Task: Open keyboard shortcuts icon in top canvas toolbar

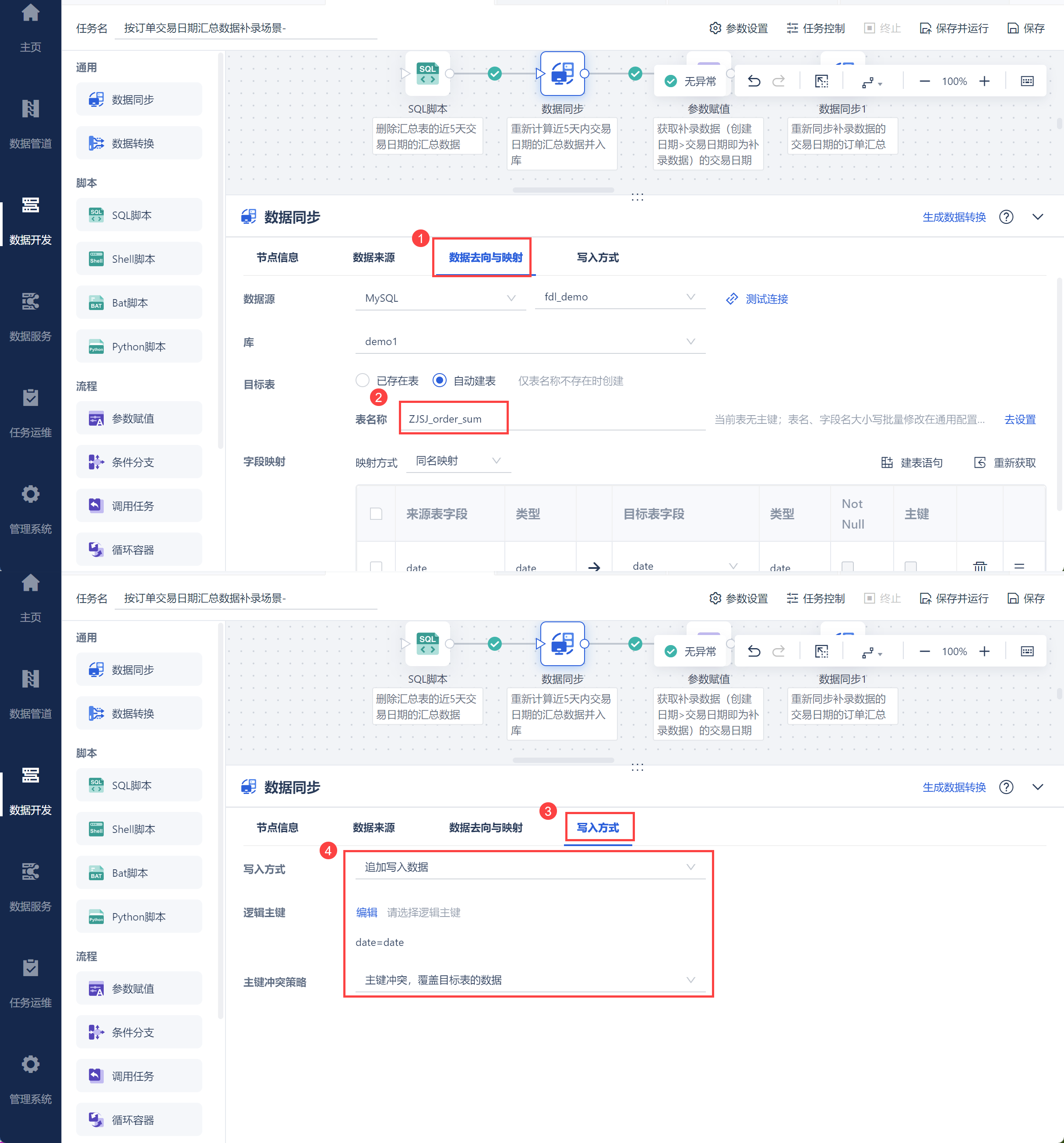Action: pyautogui.click(x=1027, y=81)
